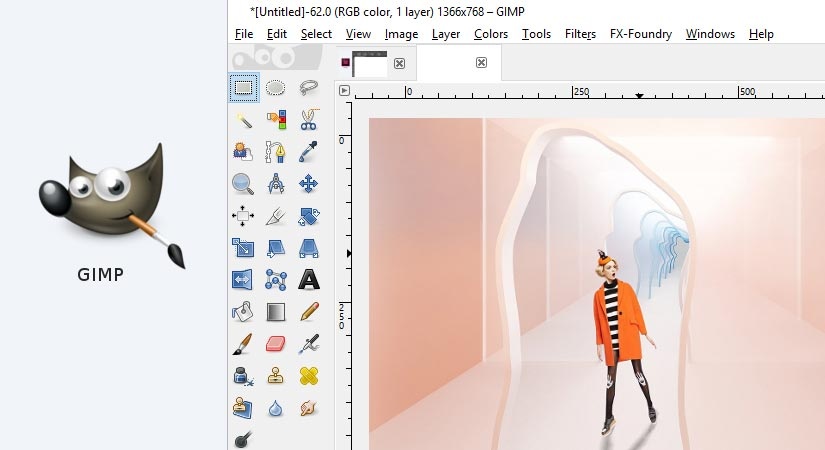Select the Heal tool bandage icon
The height and width of the screenshot is (450, 825).
[x=308, y=376]
